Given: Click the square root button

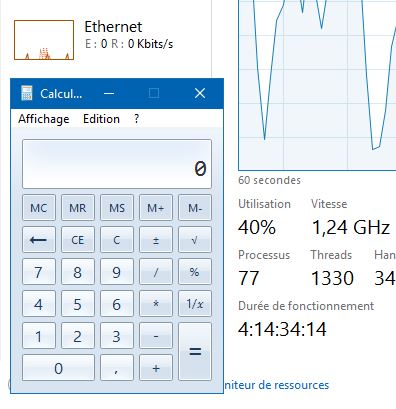Looking at the screenshot, I should (195, 240).
